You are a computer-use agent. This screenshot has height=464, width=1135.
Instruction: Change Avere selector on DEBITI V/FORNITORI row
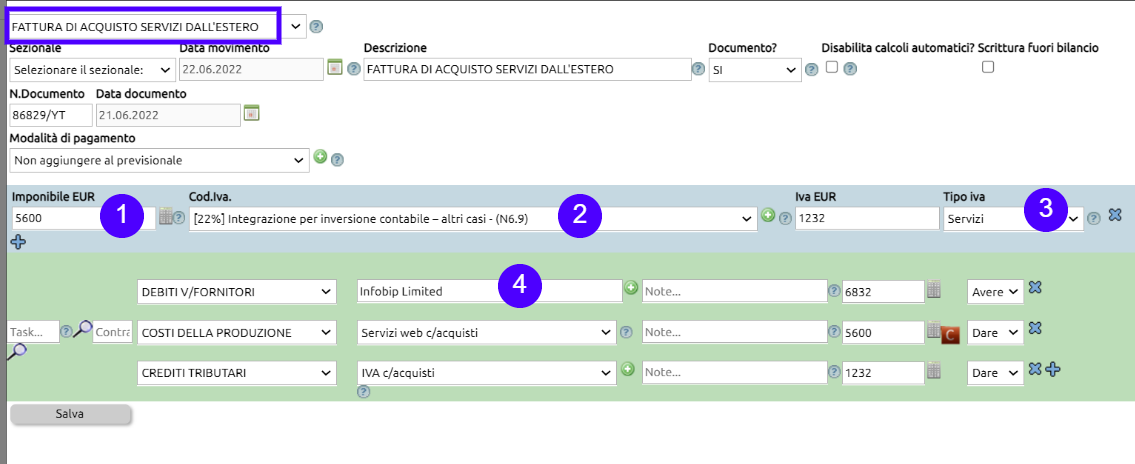click(x=994, y=291)
